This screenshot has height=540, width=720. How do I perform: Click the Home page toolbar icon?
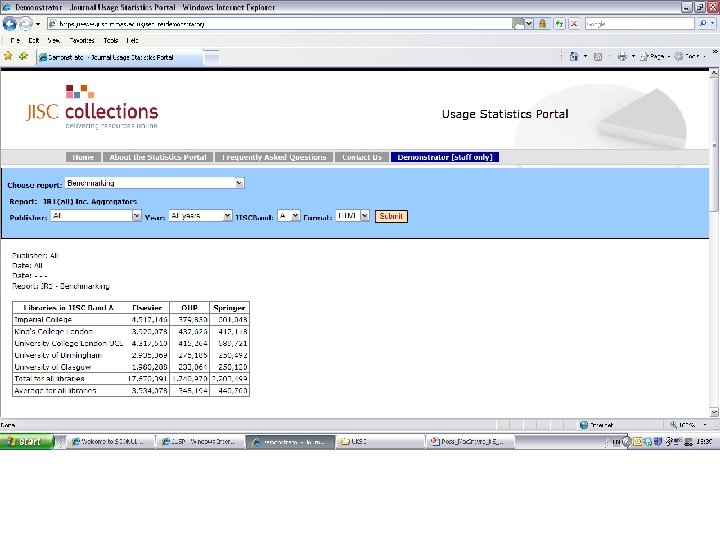[x=574, y=56]
